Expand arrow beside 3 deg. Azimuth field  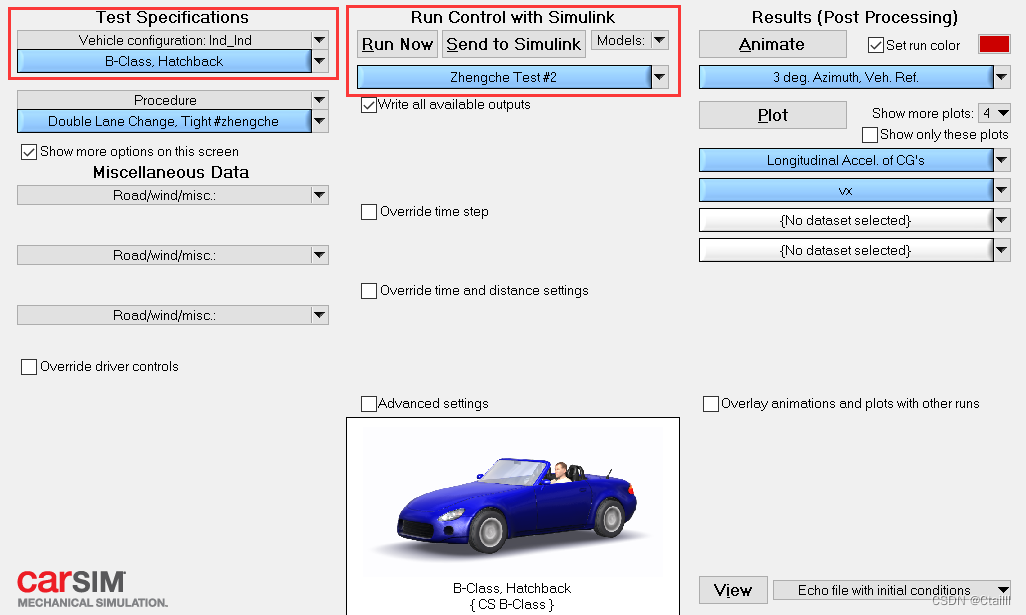point(1002,77)
